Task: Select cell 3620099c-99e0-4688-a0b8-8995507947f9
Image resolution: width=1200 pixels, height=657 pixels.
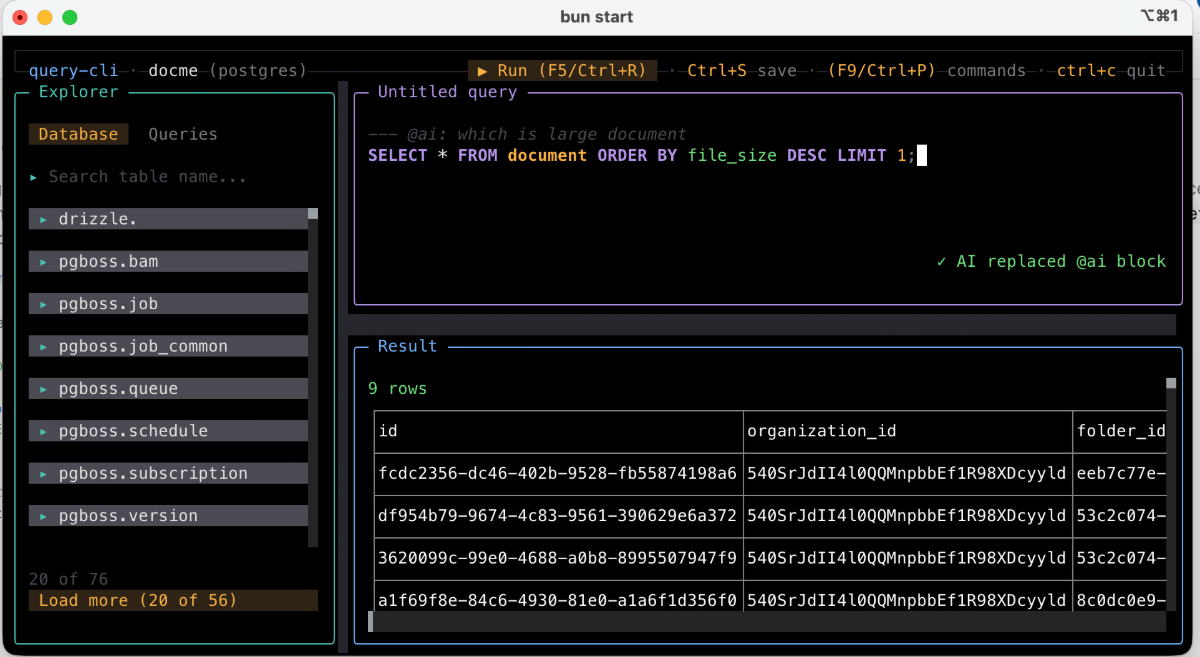Action: point(558,558)
